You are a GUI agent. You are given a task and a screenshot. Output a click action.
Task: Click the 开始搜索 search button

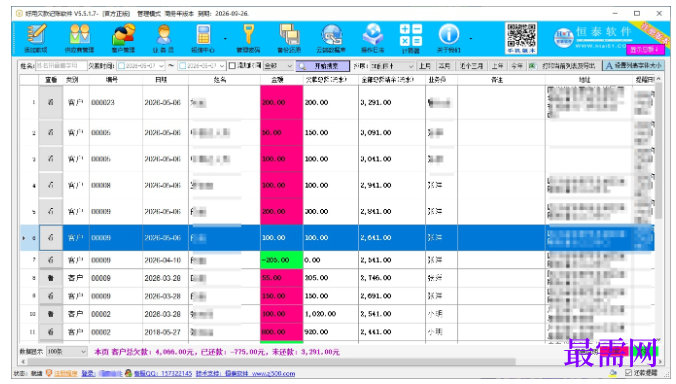tap(322, 66)
